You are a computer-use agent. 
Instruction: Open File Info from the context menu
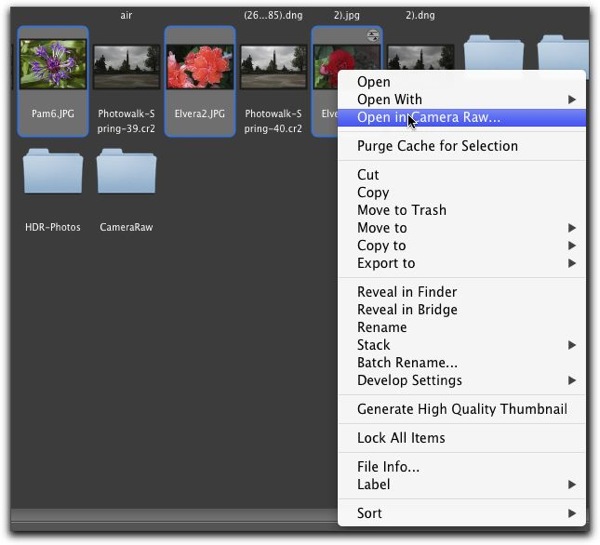click(x=388, y=466)
